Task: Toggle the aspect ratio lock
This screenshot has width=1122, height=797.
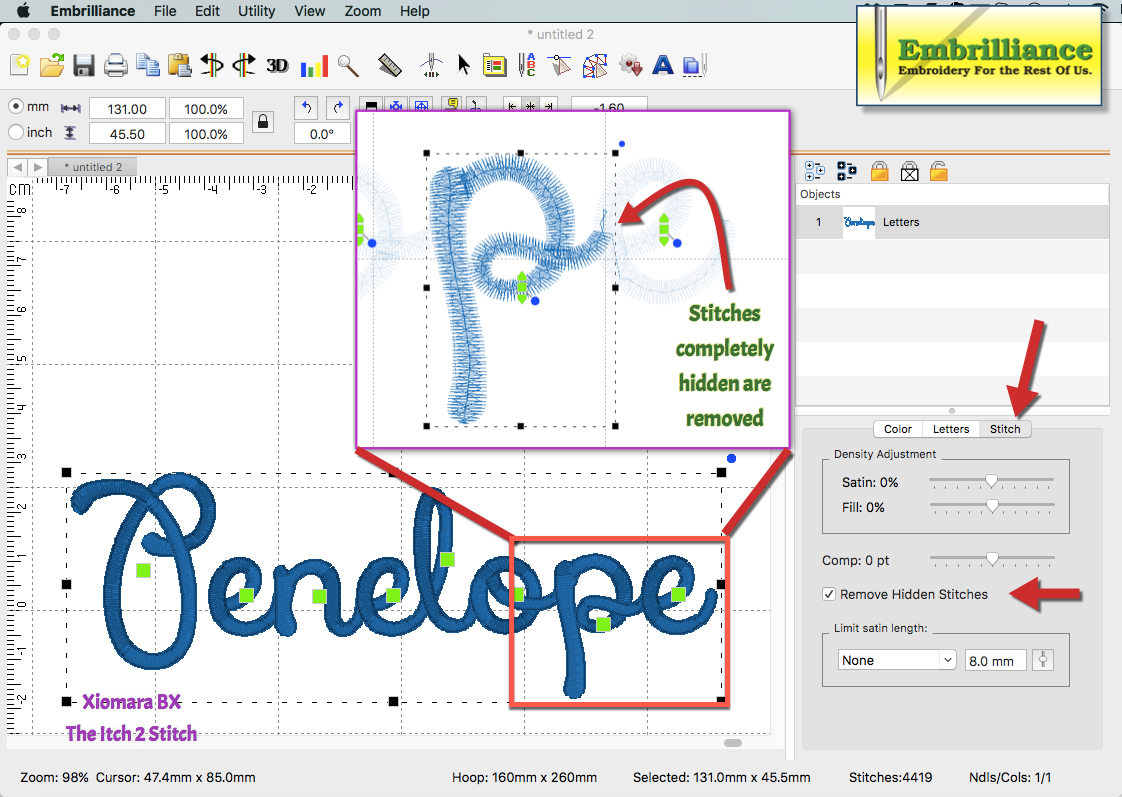Action: (x=263, y=122)
